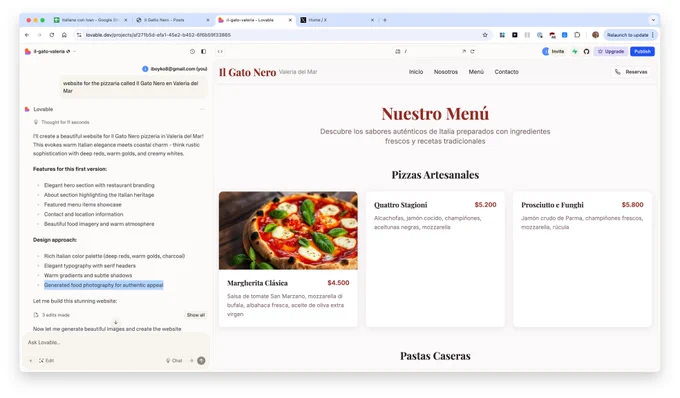Click the send arrow in the chat box
The image size is (680, 398).
(x=201, y=360)
